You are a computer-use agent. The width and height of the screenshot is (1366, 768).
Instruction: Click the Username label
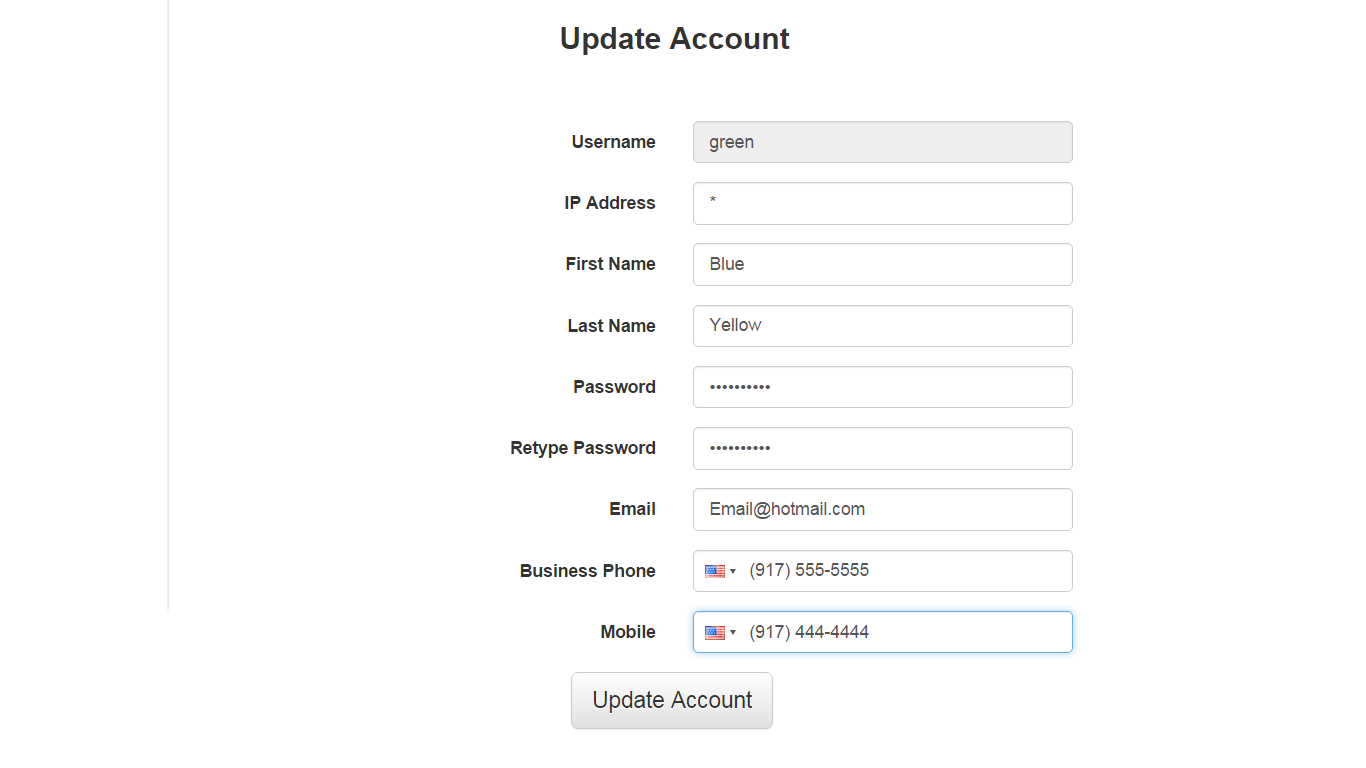(x=613, y=142)
